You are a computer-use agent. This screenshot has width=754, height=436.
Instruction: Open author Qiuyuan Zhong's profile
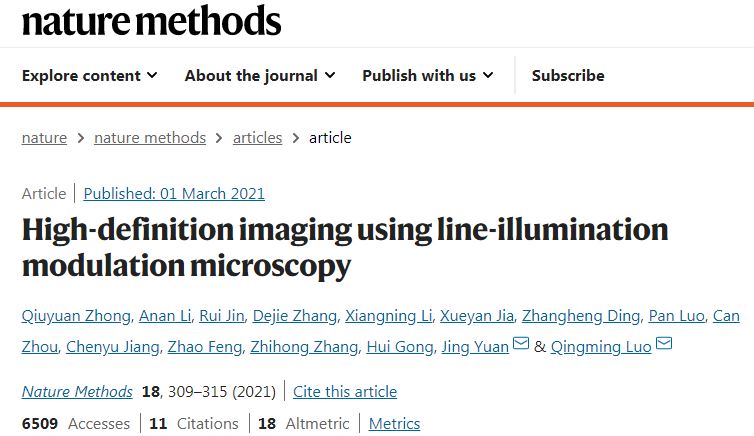tap(75, 317)
